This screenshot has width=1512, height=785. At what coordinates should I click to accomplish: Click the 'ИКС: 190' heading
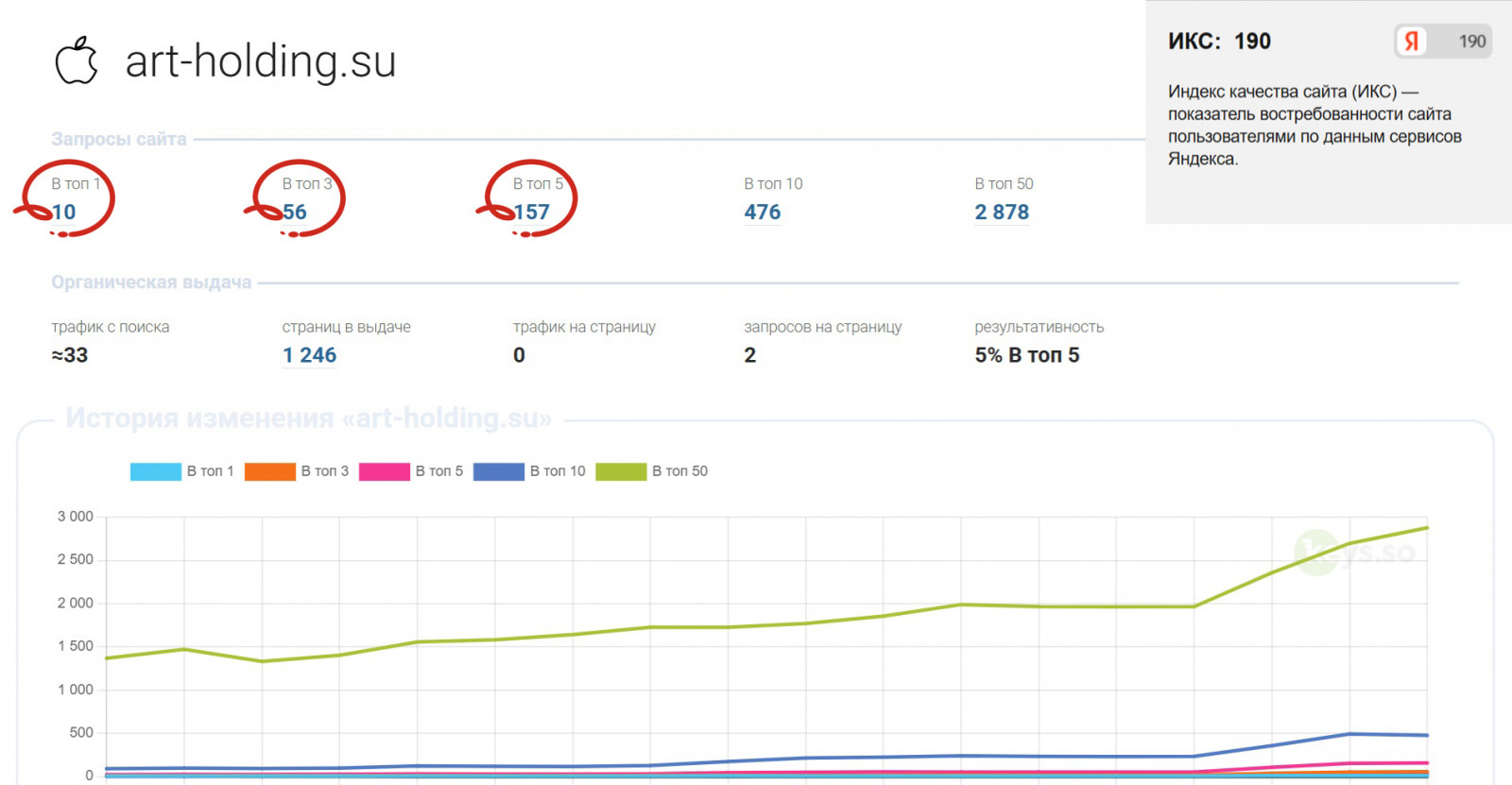(1219, 42)
